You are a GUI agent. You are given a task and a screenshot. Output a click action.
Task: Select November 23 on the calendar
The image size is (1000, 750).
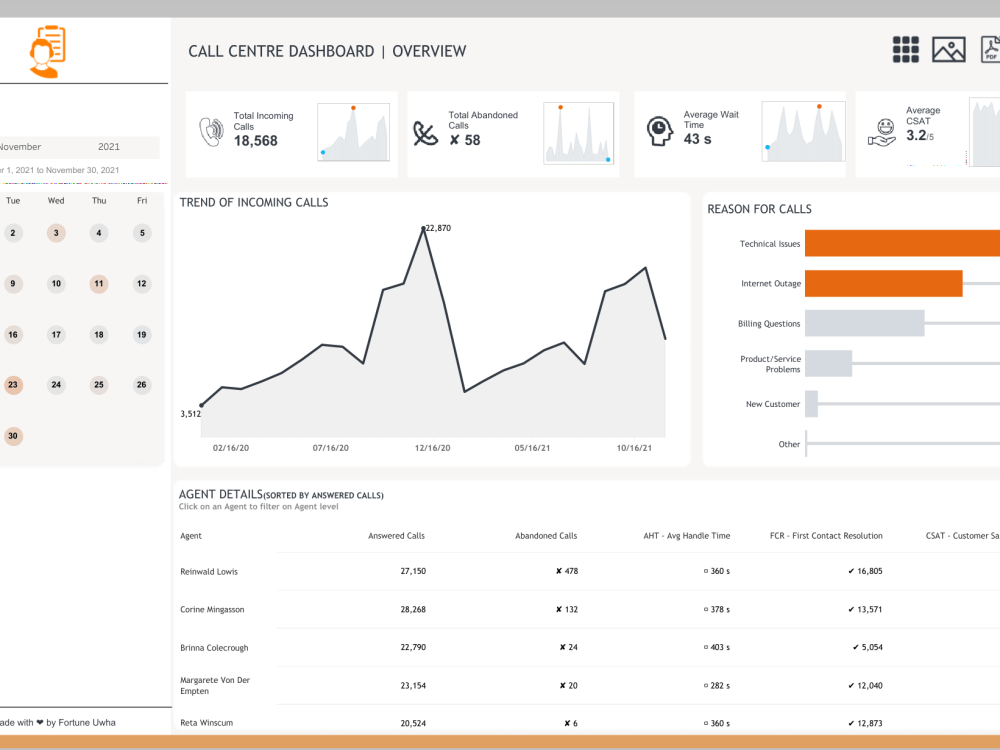[13, 385]
